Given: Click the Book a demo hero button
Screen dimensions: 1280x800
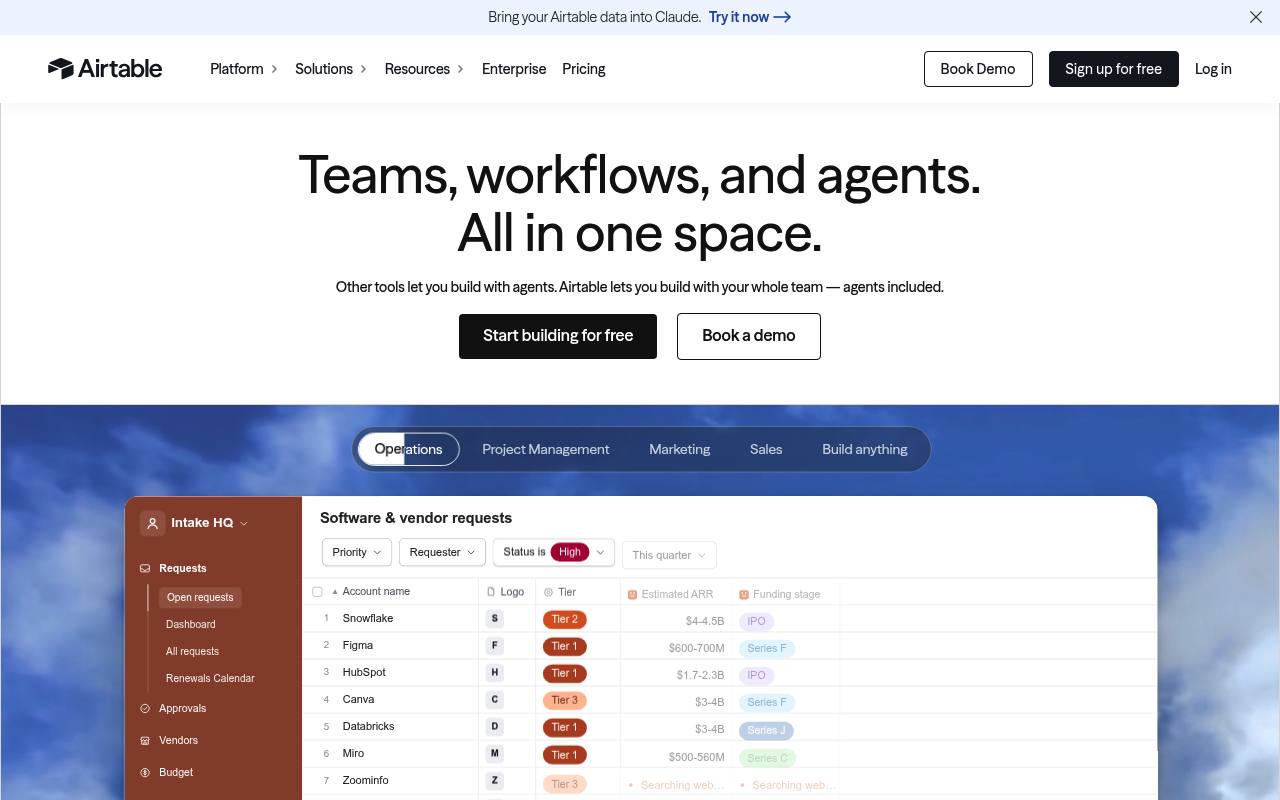Looking at the screenshot, I should click(749, 336).
